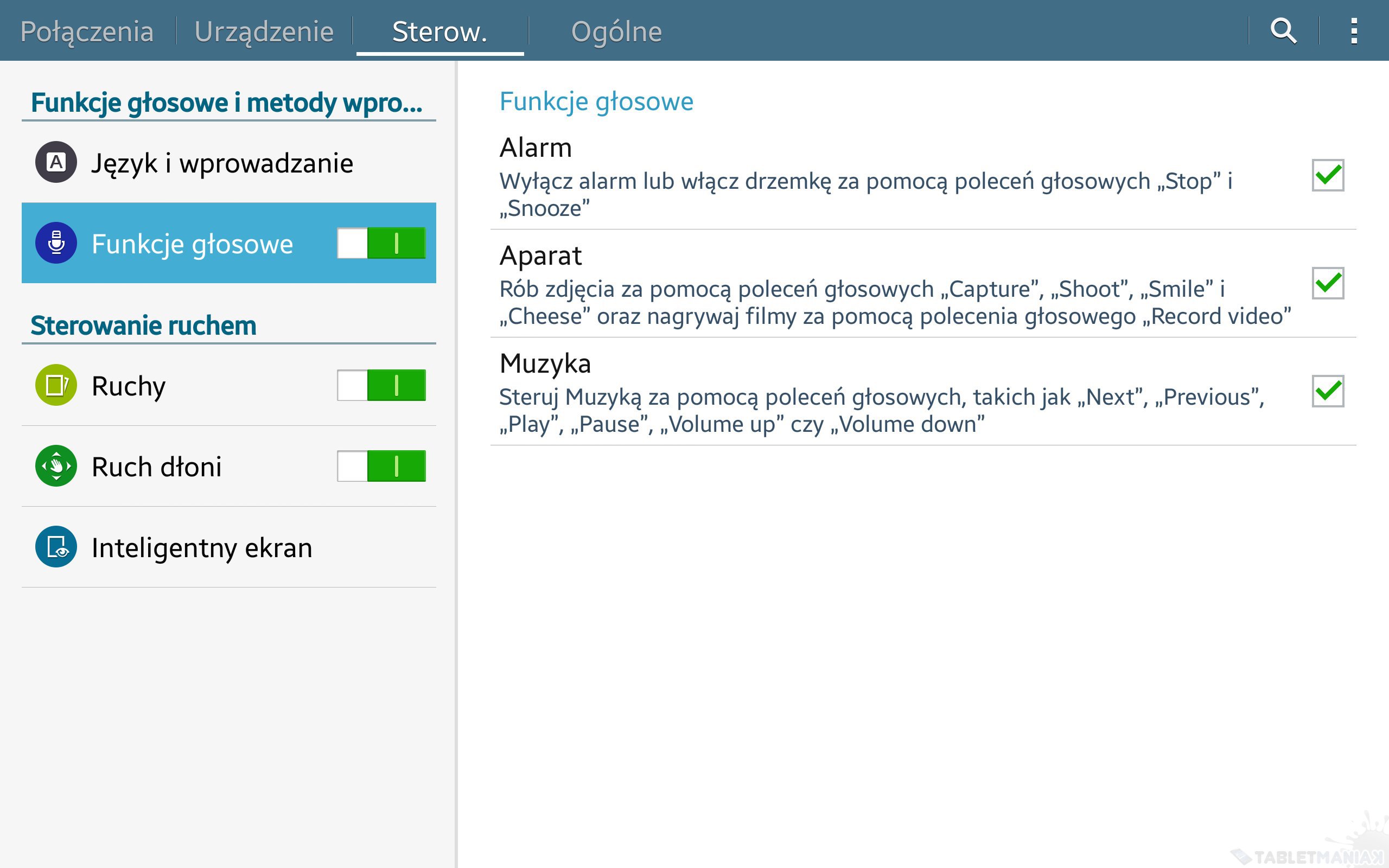Open Inteligentny ekran settings
The width and height of the screenshot is (1389, 868).
pos(202,548)
